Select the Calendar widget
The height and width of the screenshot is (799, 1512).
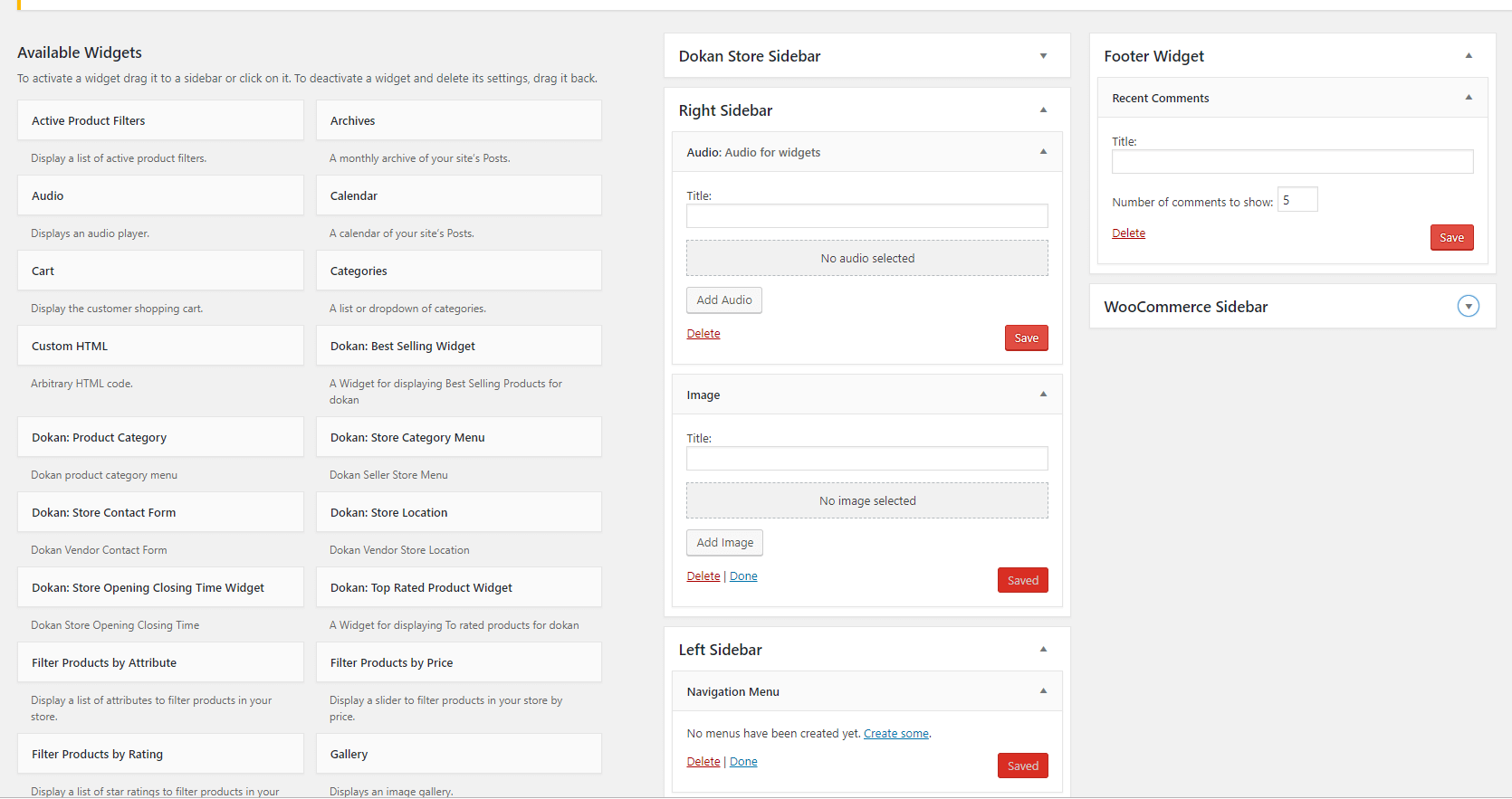[x=459, y=195]
